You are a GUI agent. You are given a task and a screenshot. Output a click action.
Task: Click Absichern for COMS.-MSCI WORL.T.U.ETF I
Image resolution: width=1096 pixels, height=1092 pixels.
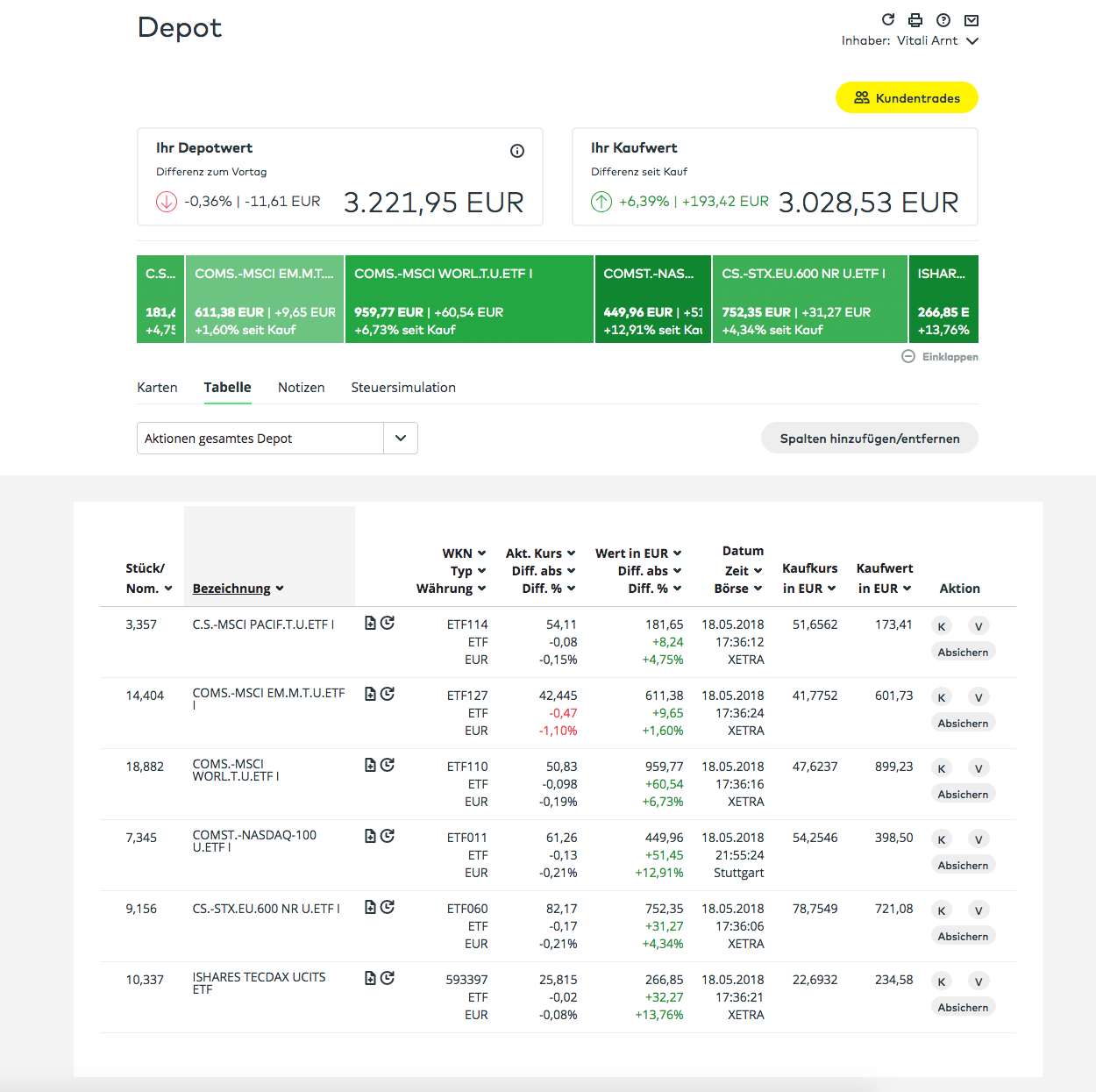tap(963, 794)
